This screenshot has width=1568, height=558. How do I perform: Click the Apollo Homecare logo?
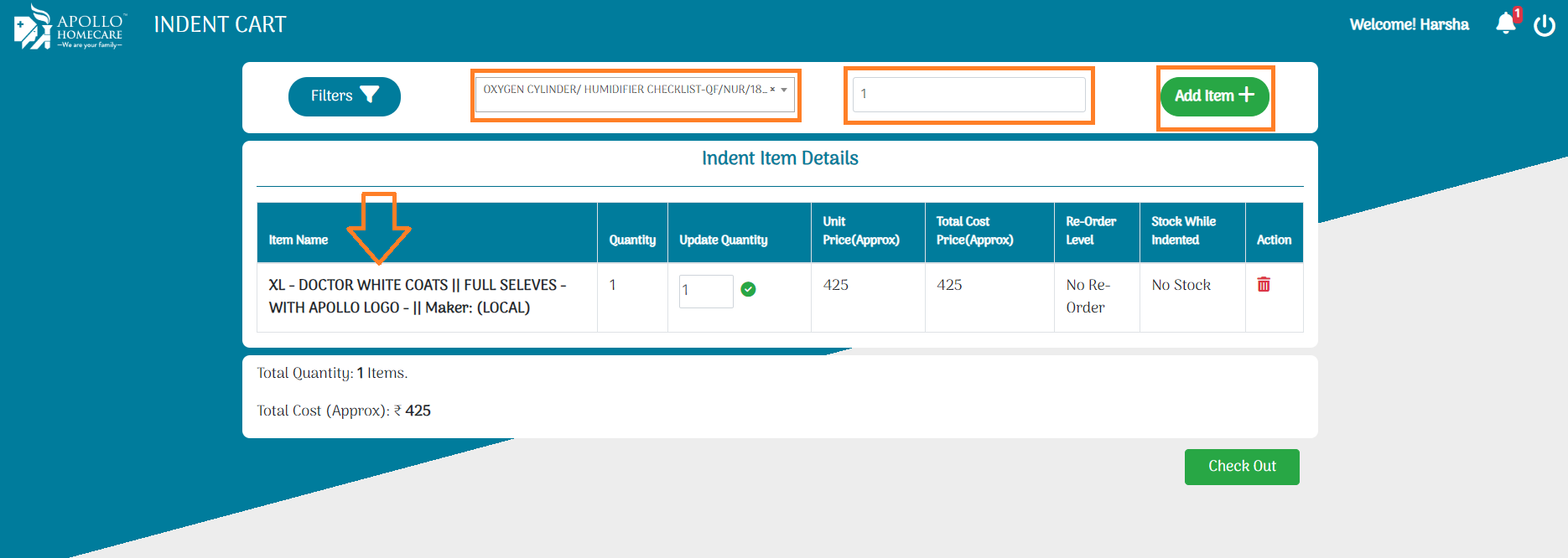[x=70, y=28]
